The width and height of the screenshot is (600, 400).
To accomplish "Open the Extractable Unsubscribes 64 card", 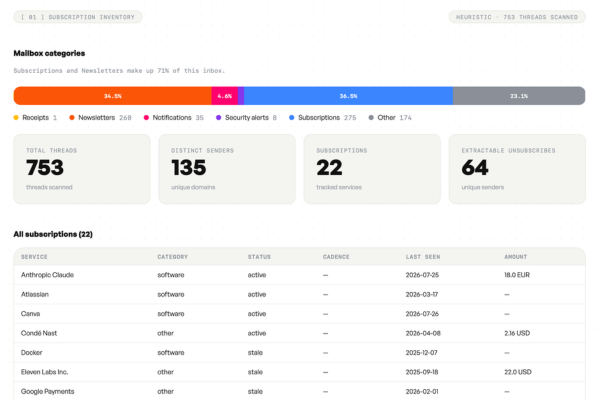I will 517,169.
